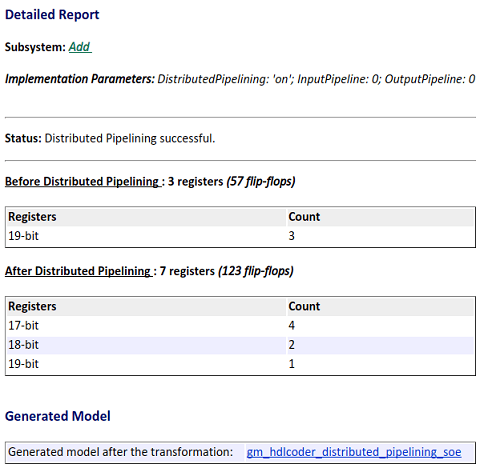The height and width of the screenshot is (468, 480).
Task: Click the 17-bit registers row
Action: [240, 325]
